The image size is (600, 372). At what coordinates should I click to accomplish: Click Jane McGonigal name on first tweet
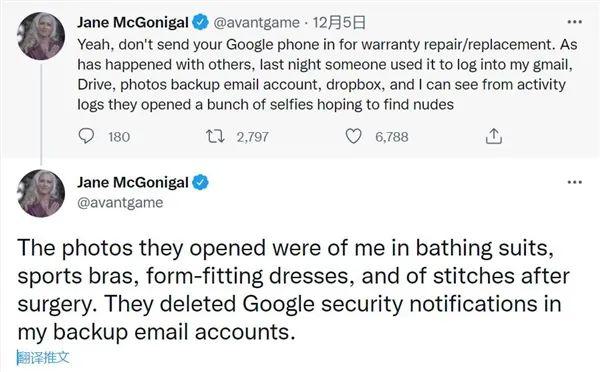[133, 22]
